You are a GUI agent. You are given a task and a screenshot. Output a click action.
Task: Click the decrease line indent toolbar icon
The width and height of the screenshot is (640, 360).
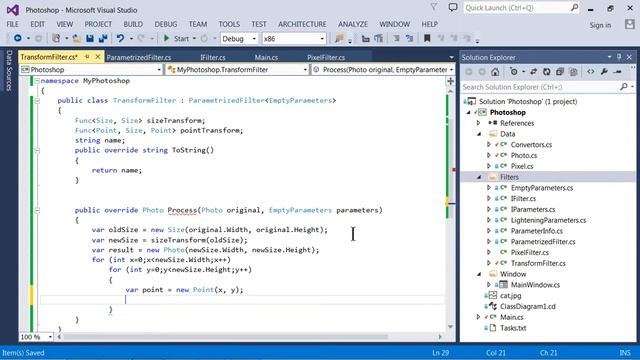point(365,38)
